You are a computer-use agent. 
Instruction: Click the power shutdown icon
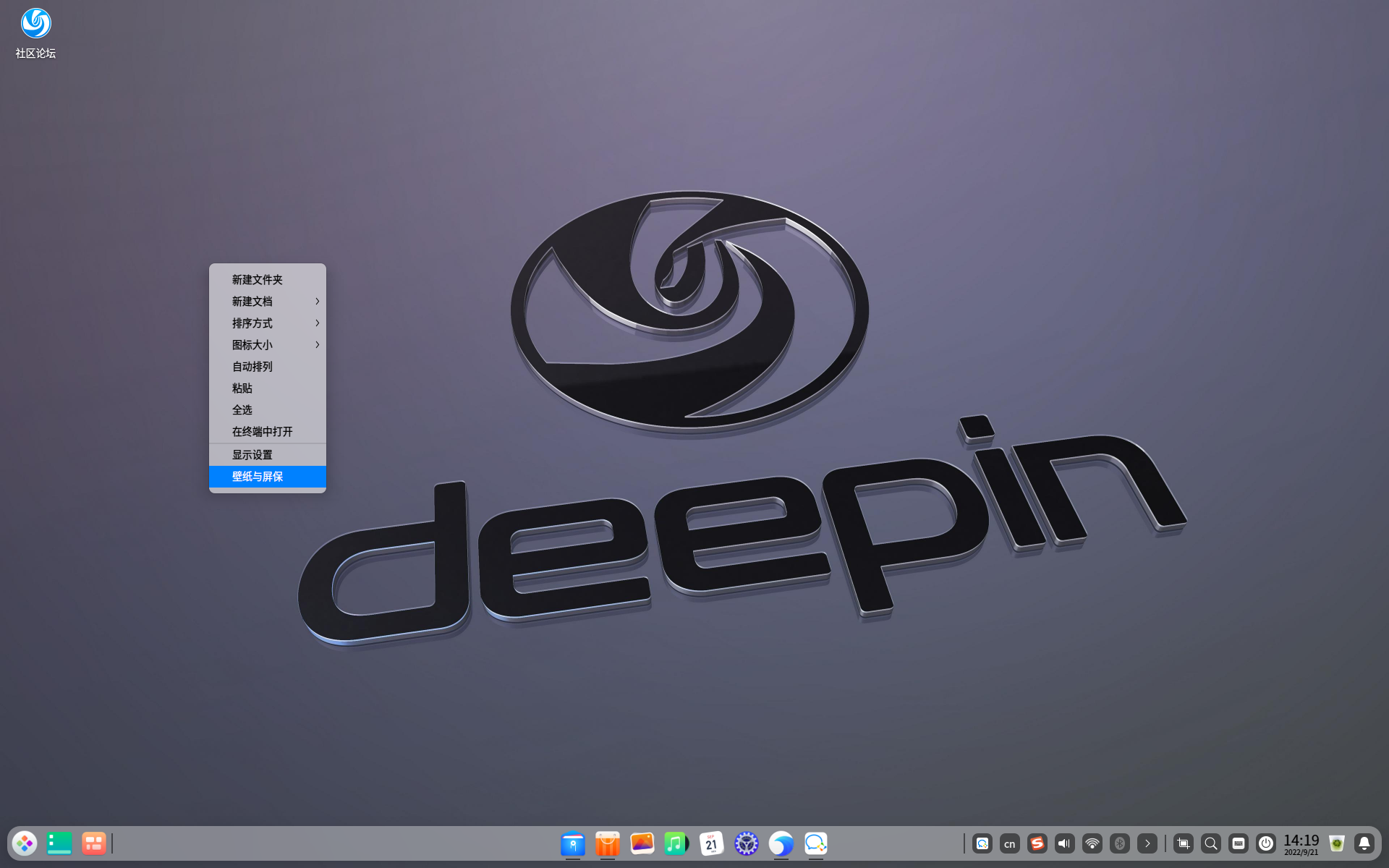1266,843
